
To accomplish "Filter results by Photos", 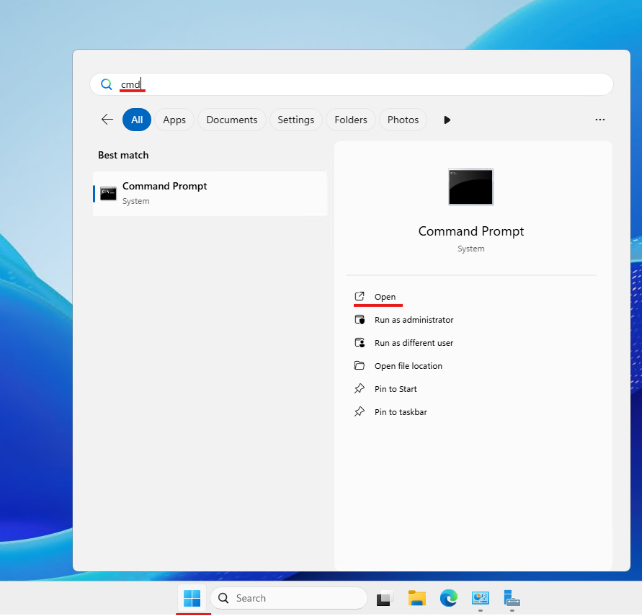I will pyautogui.click(x=403, y=120).
